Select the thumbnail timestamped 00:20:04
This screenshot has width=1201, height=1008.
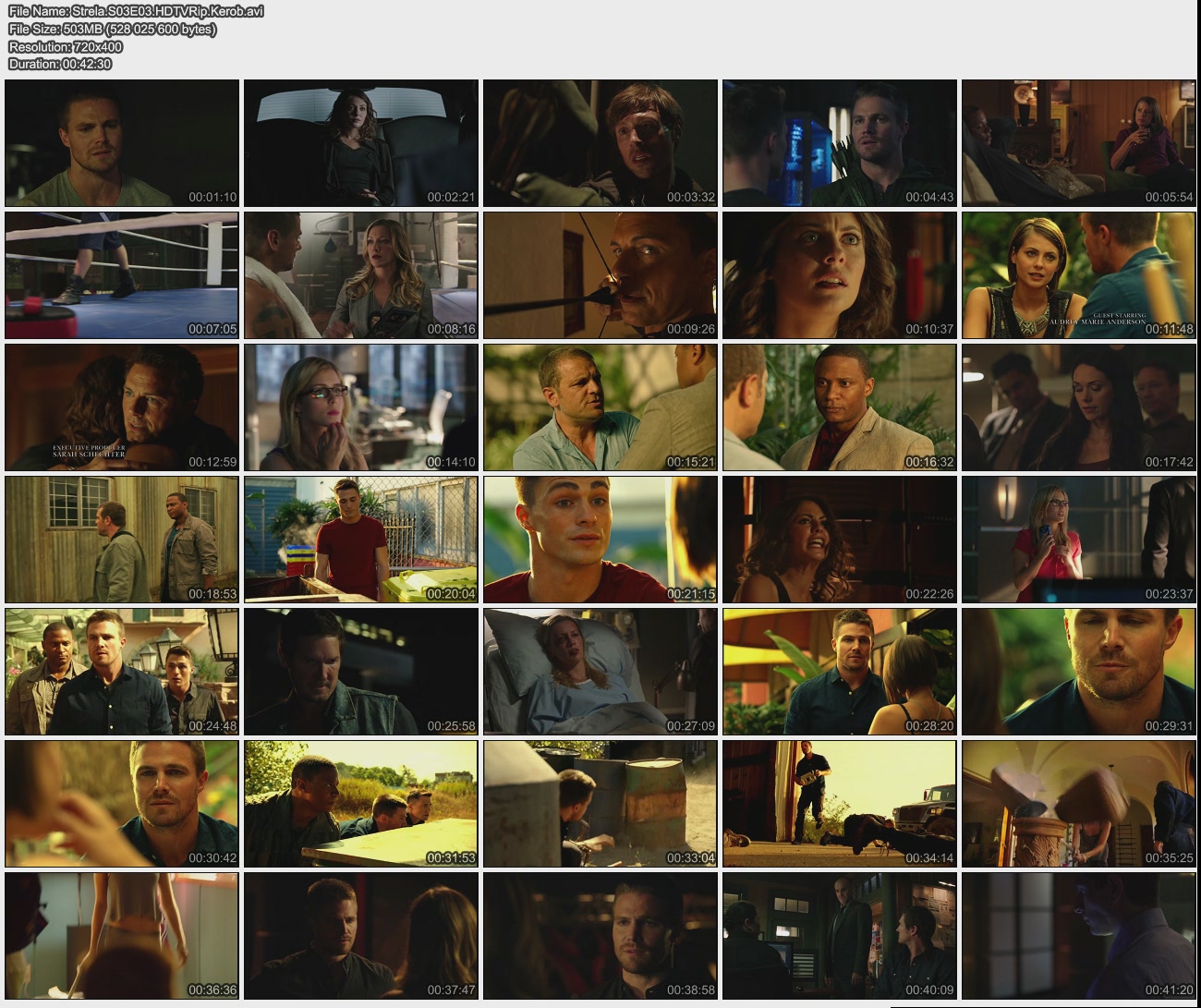361,540
